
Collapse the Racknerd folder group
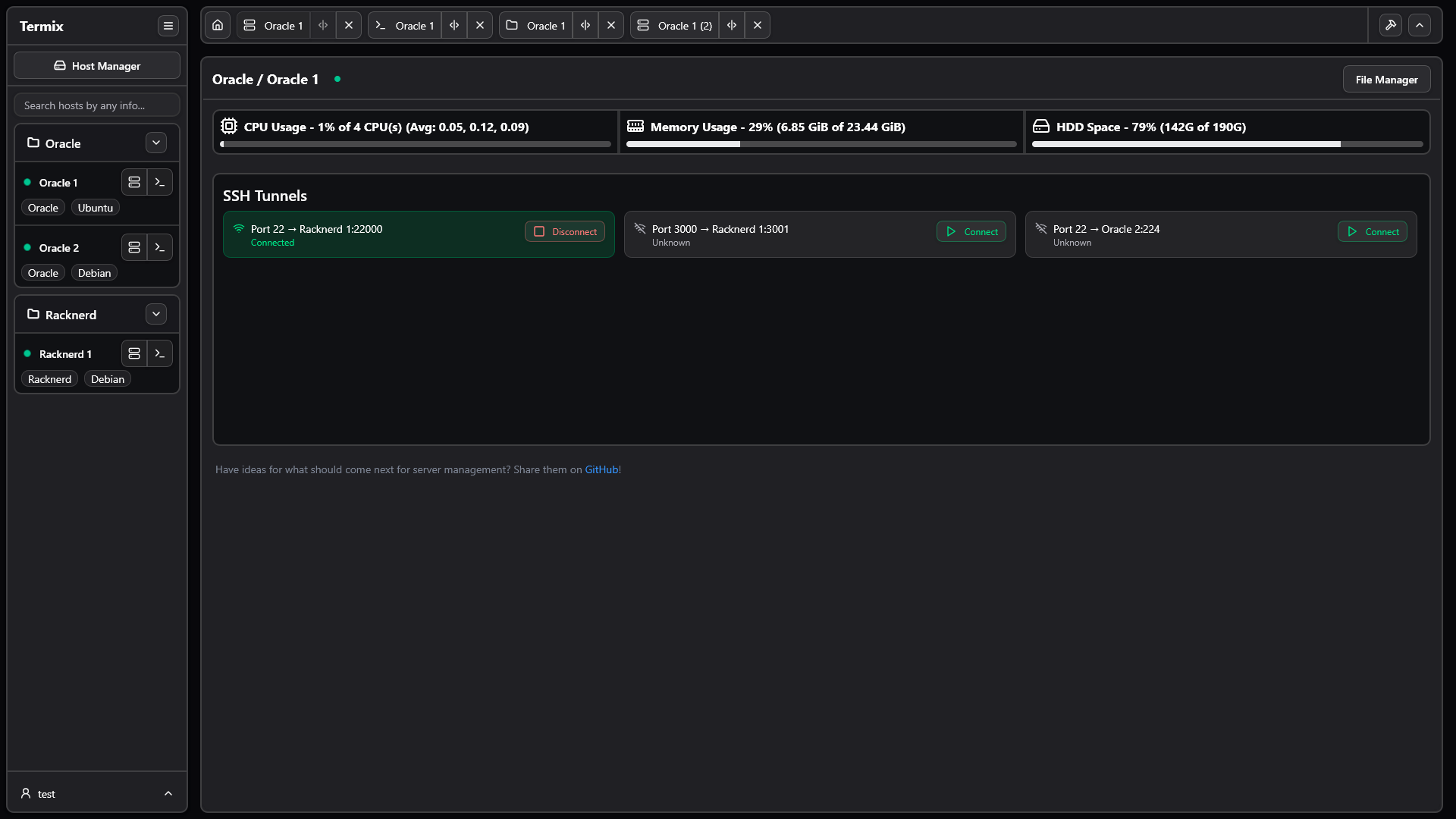point(156,314)
